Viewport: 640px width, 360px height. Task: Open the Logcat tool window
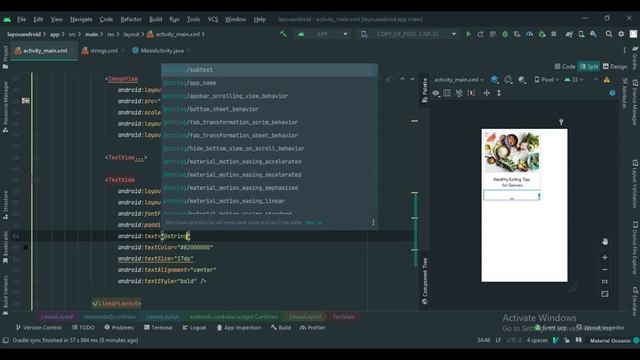click(194, 327)
